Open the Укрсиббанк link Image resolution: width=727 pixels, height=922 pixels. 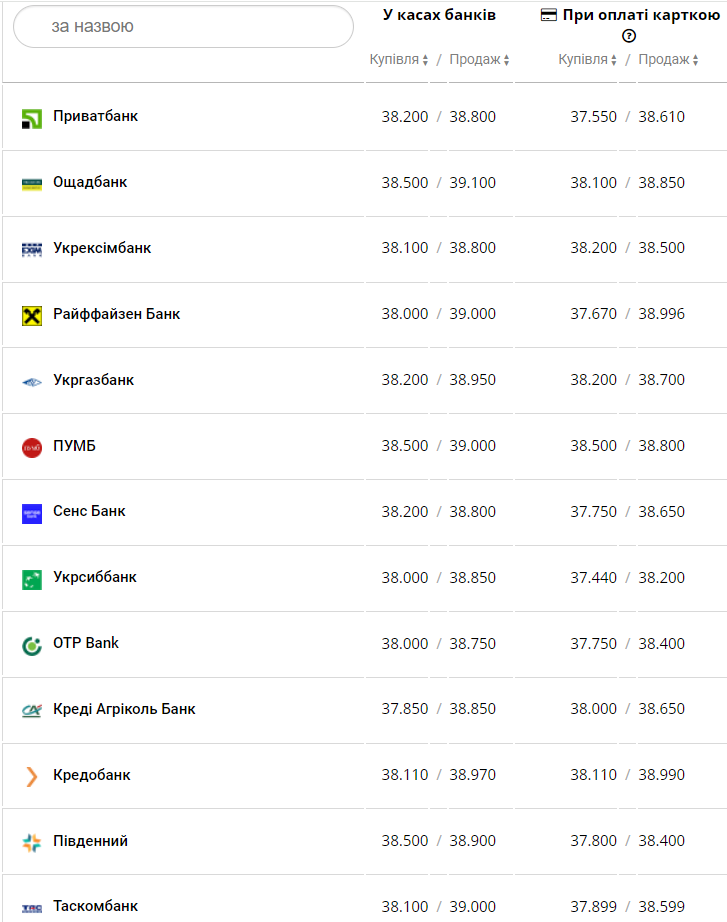tap(95, 577)
